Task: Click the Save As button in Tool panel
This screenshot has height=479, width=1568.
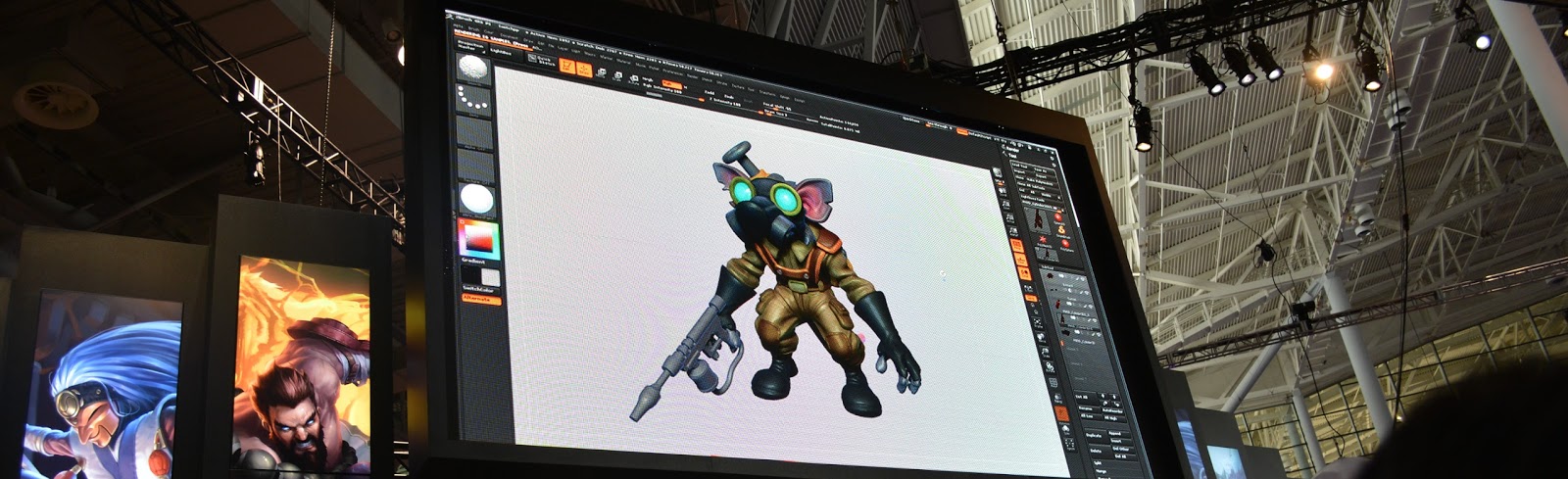Action: coord(1042,169)
